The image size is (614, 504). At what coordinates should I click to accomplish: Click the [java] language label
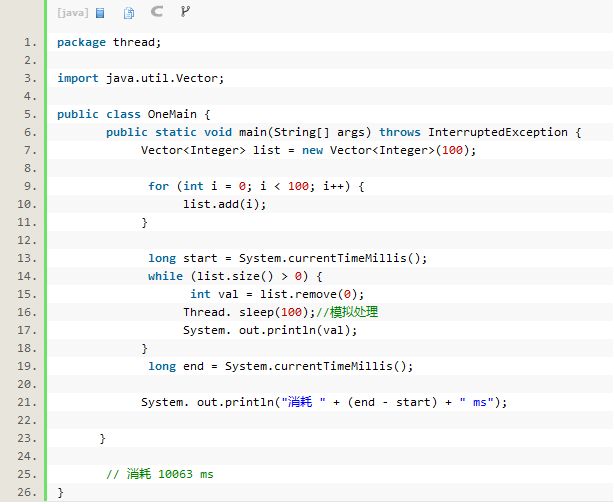point(73,13)
